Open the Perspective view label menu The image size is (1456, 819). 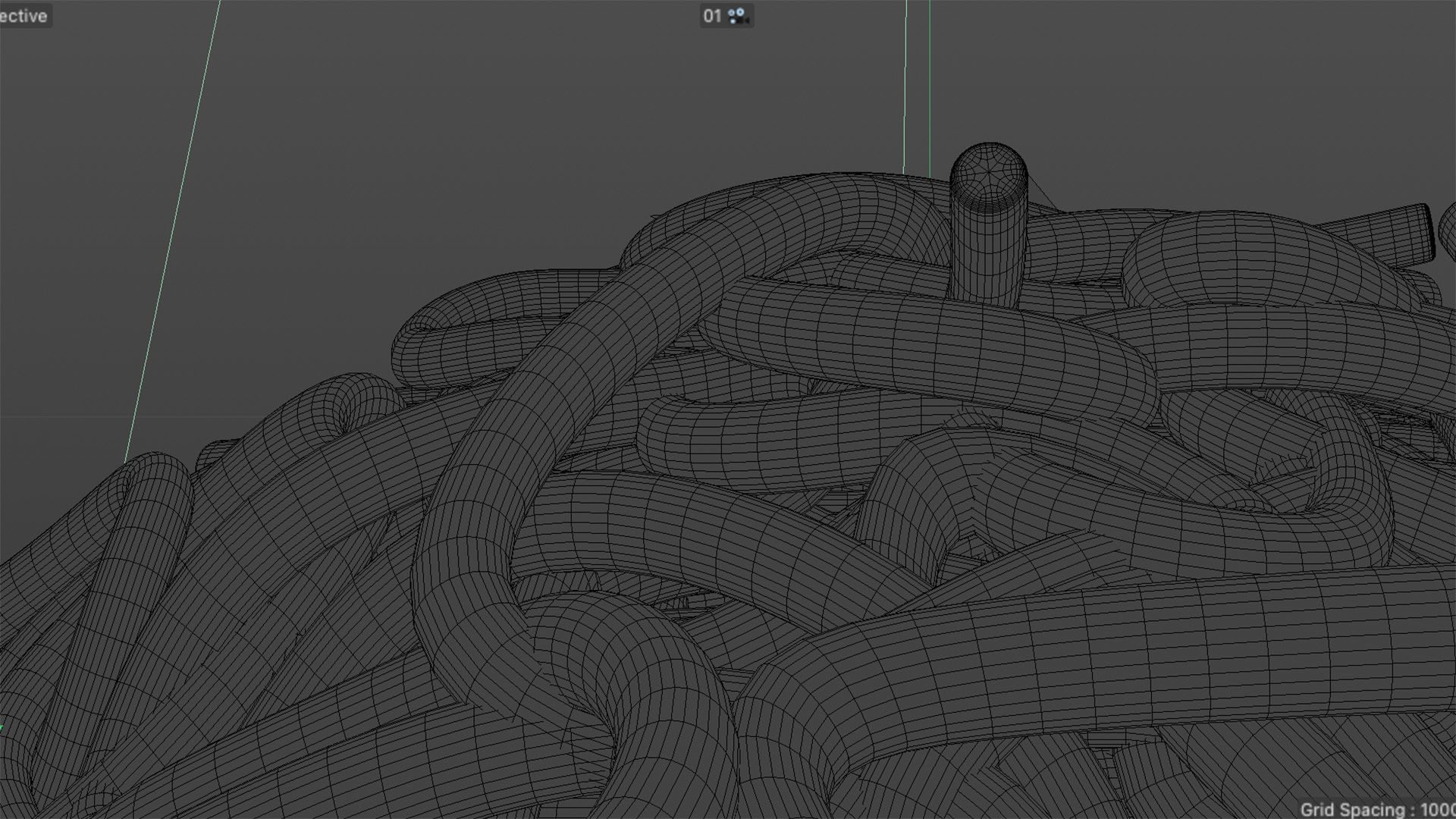24,16
